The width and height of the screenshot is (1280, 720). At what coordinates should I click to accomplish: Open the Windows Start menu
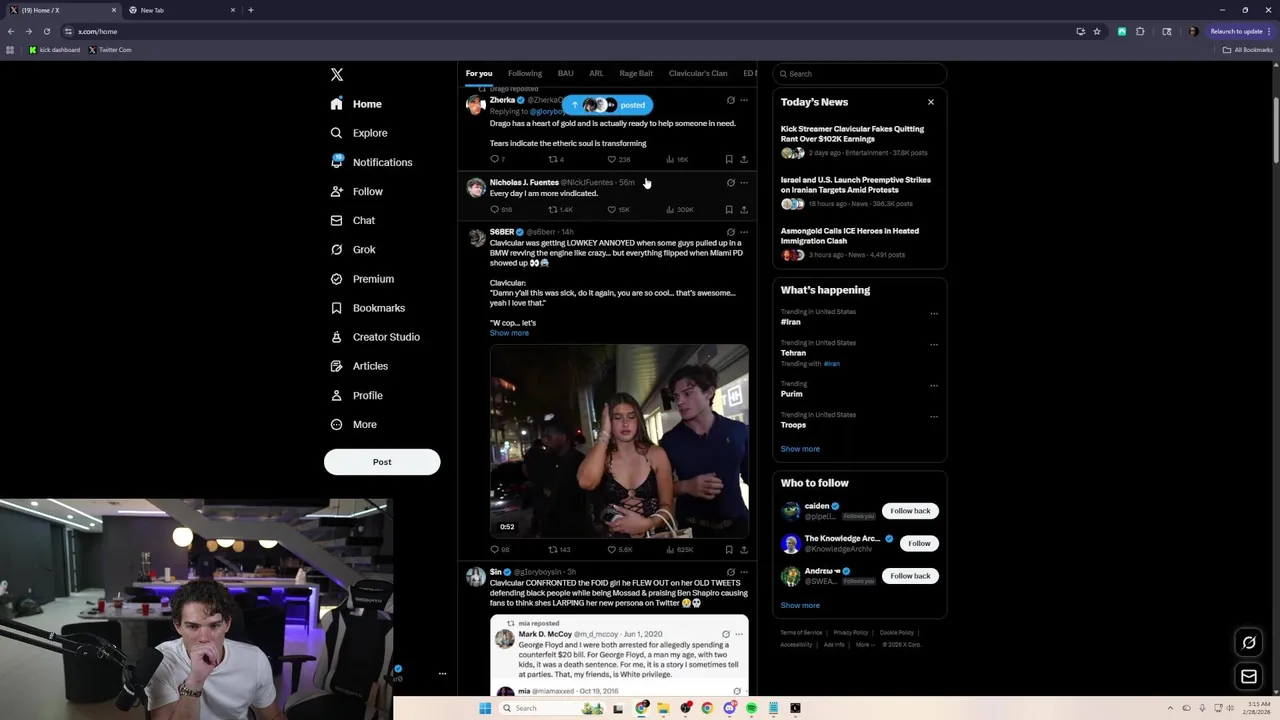click(x=485, y=708)
